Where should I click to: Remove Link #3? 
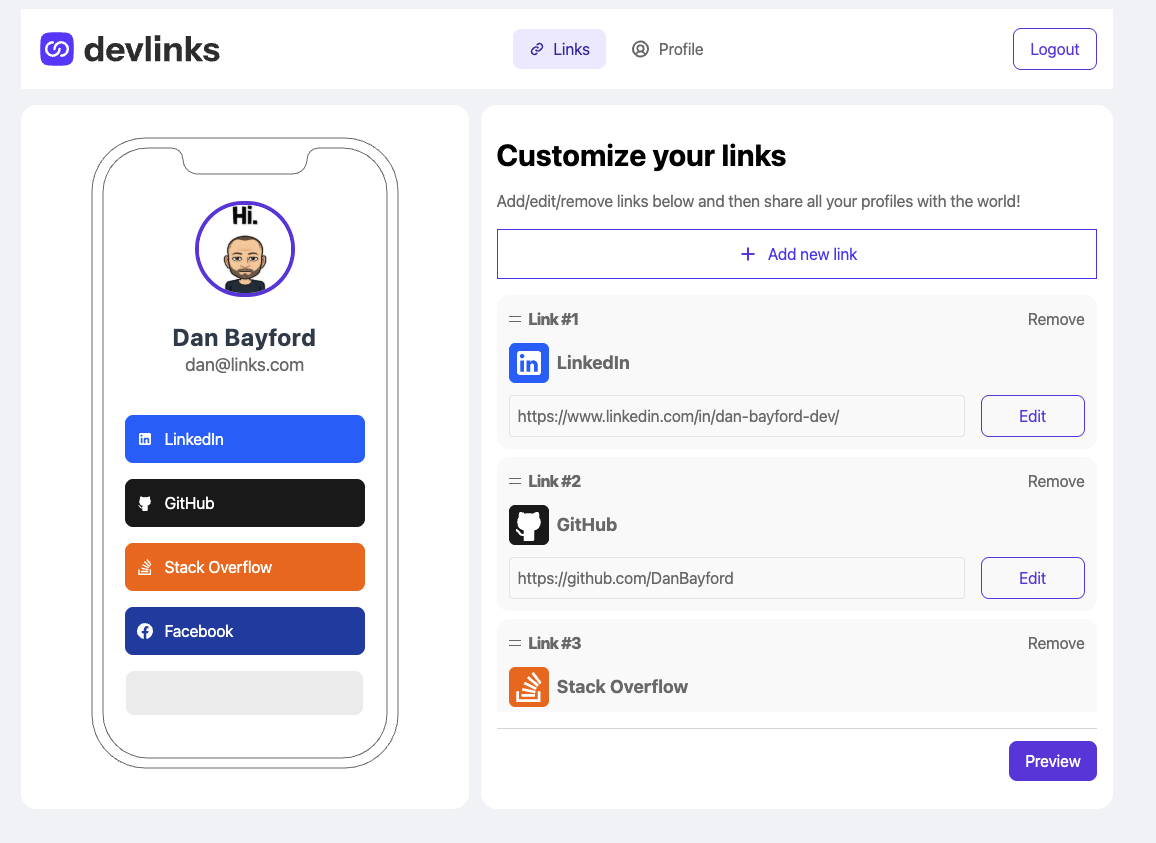[x=1055, y=644]
